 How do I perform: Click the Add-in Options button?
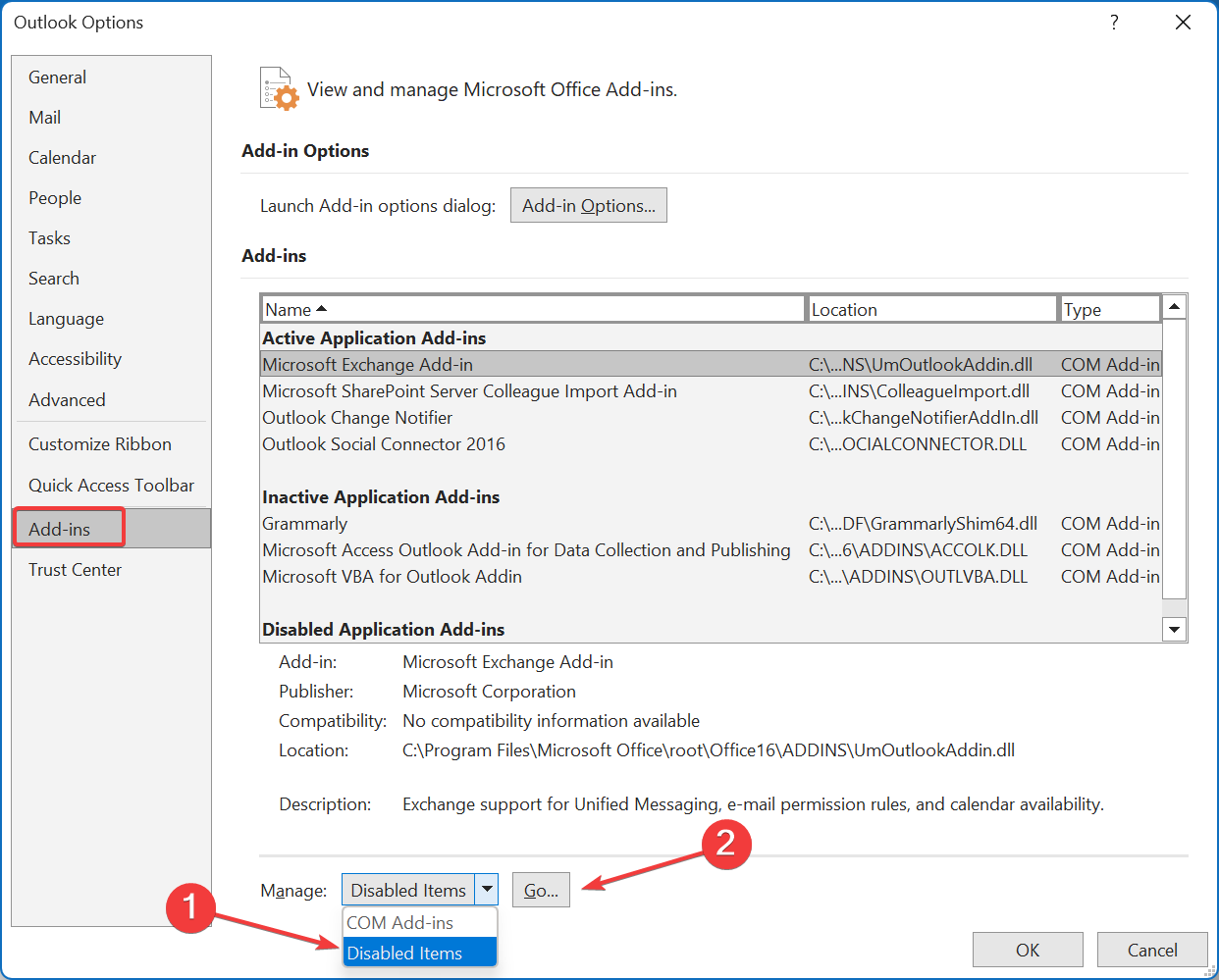588,205
